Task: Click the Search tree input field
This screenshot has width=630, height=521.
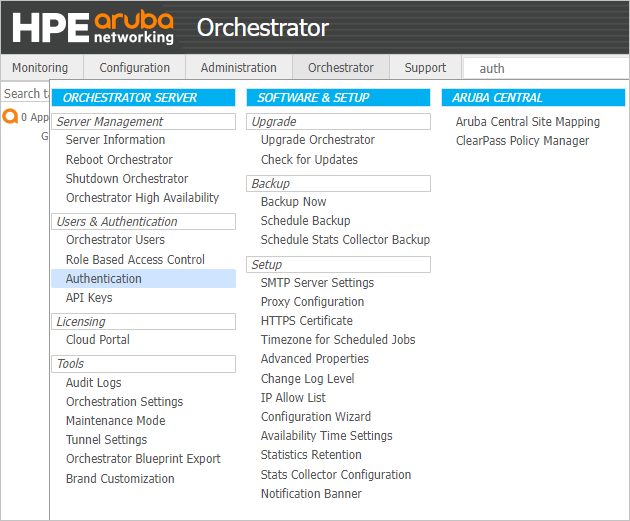Action: 25,94
